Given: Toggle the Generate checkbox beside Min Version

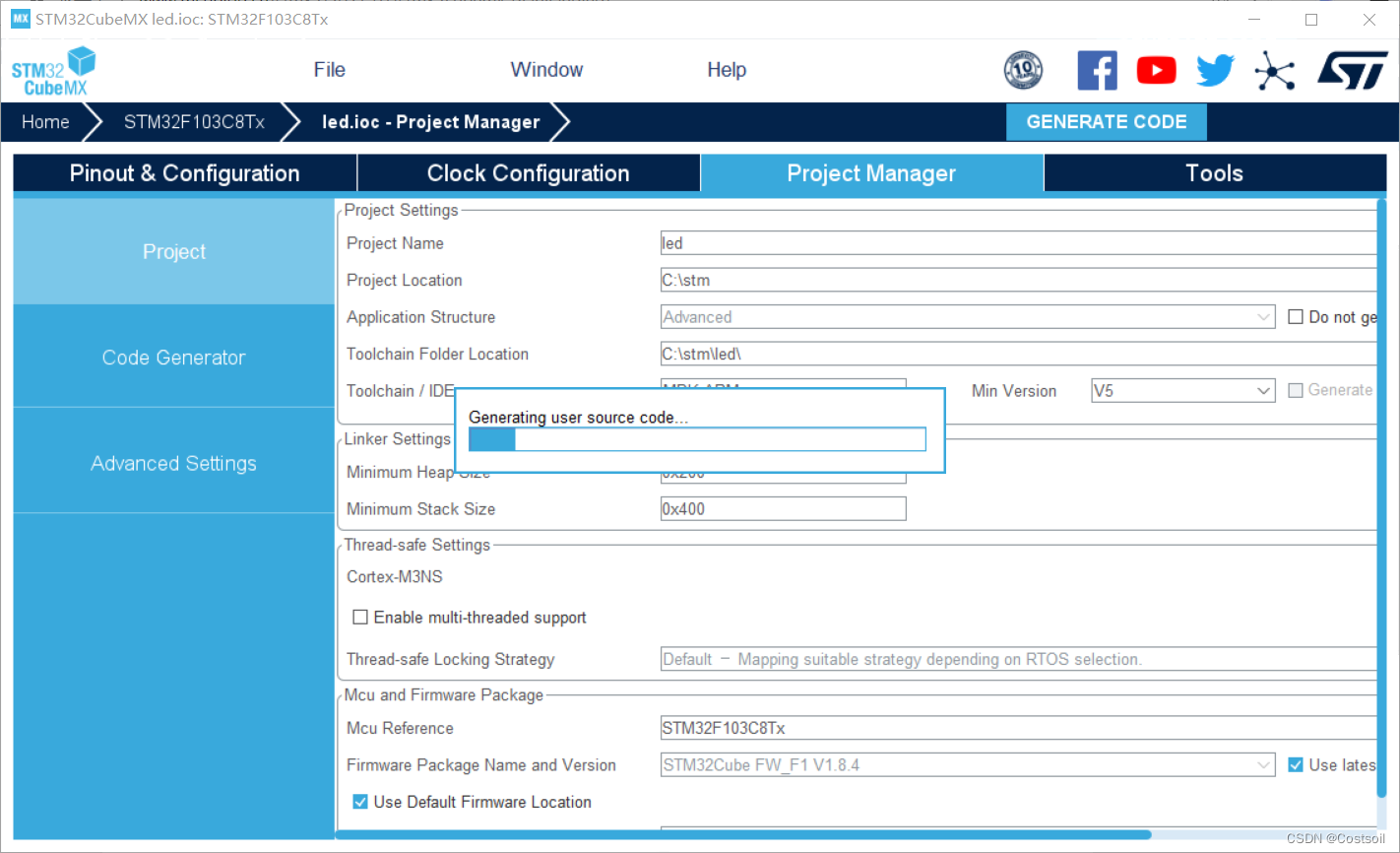Looking at the screenshot, I should click(x=1296, y=390).
